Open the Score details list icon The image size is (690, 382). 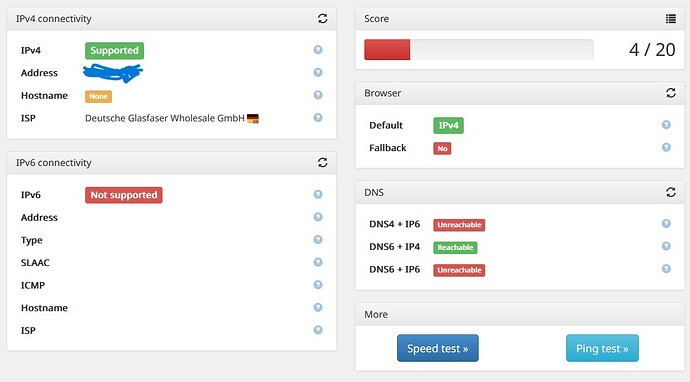pos(671,18)
